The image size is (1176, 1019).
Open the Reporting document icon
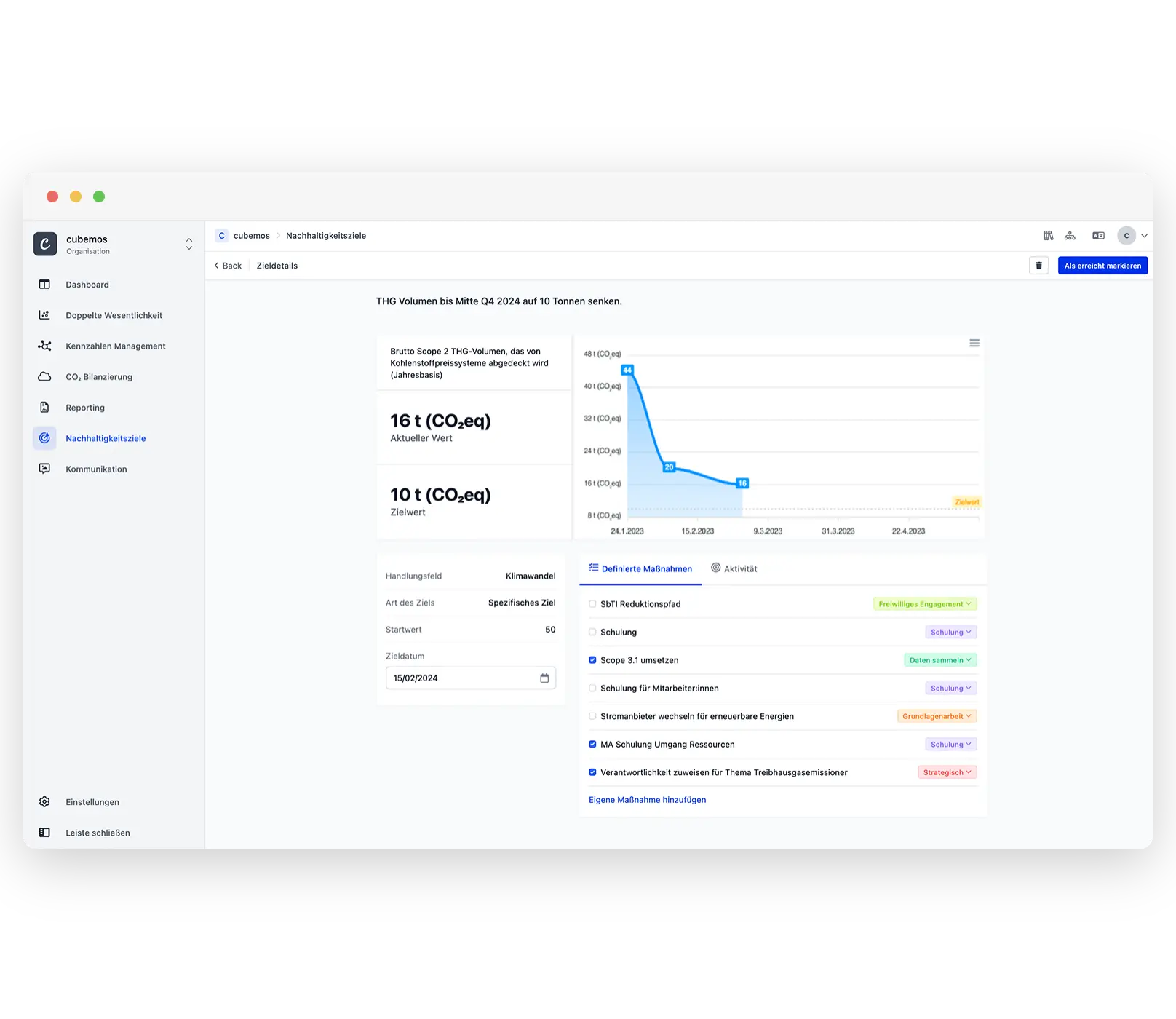click(x=44, y=408)
